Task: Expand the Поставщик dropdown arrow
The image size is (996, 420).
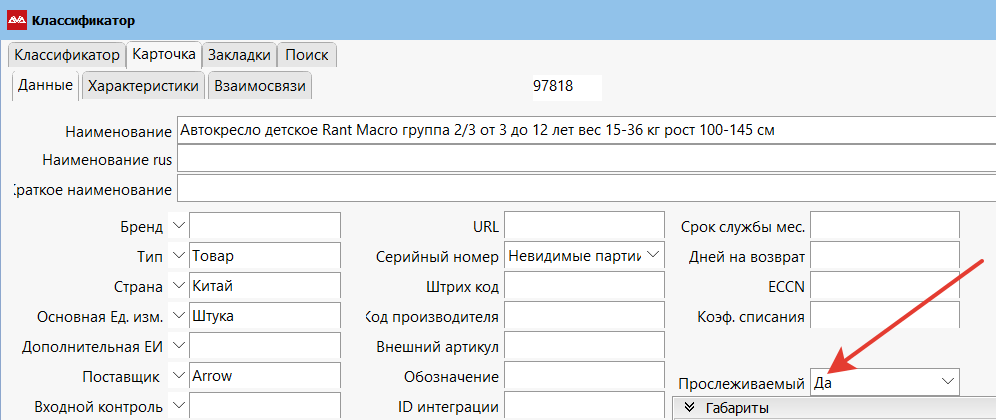Action: coord(179,376)
